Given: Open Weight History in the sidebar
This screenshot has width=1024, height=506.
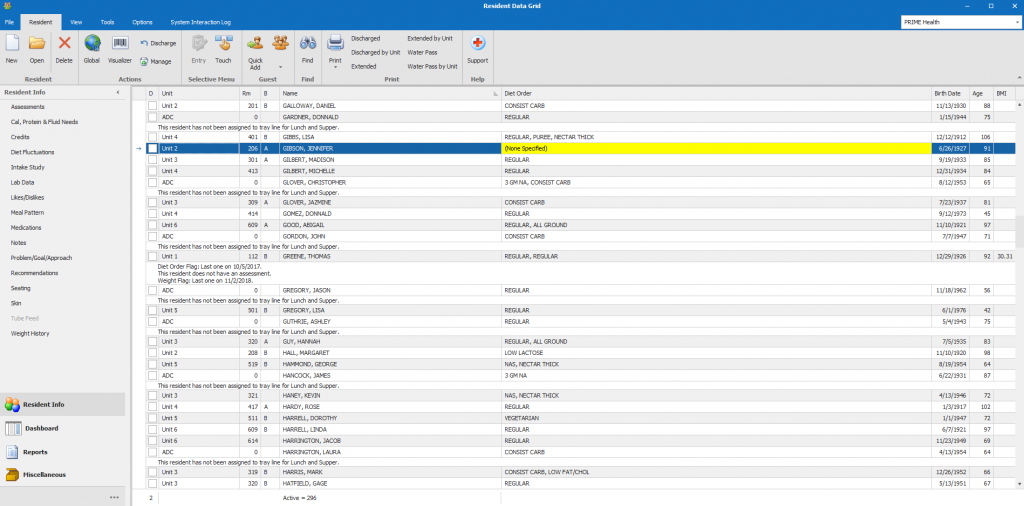Looking at the screenshot, I should coord(30,333).
